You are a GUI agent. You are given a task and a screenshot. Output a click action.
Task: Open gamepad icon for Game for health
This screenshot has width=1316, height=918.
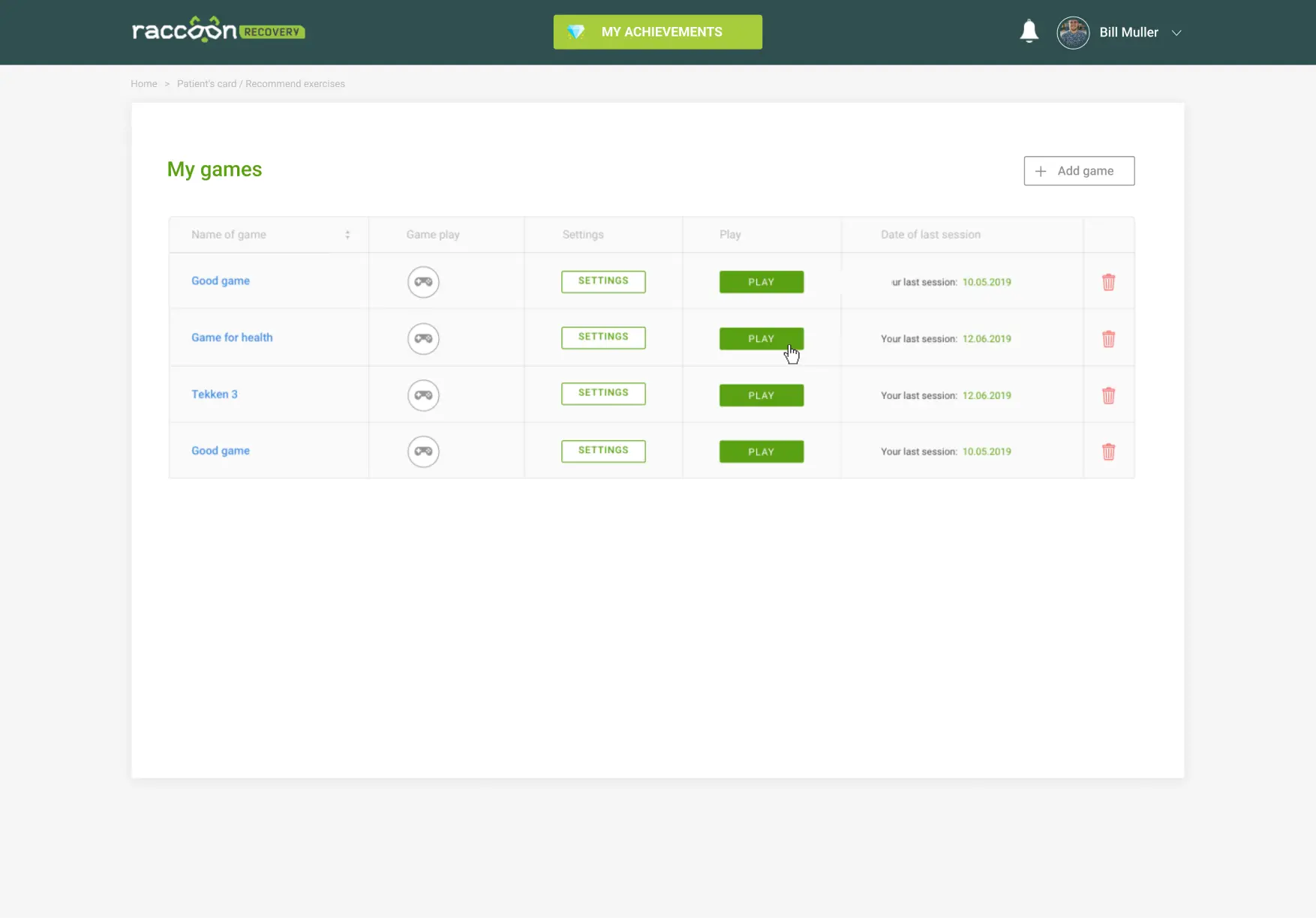(423, 339)
